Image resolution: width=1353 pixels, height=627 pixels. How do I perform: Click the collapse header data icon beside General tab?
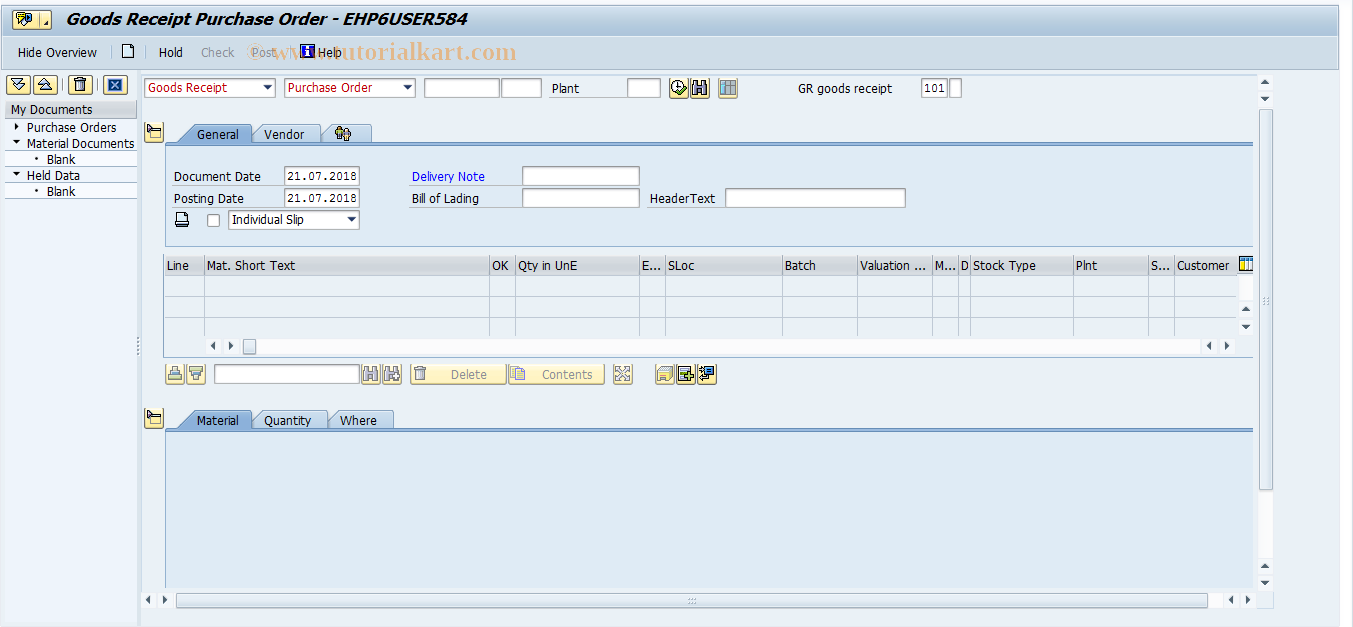pyautogui.click(x=154, y=133)
